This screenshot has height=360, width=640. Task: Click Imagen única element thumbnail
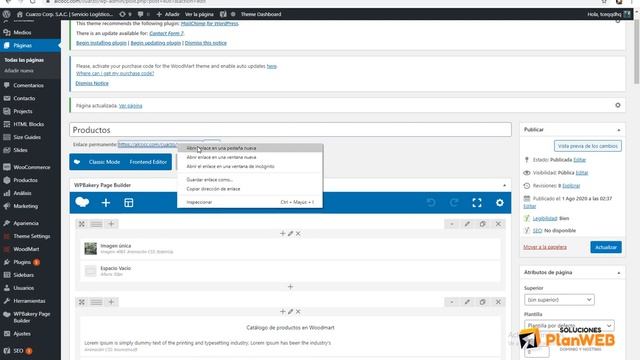click(x=91, y=248)
